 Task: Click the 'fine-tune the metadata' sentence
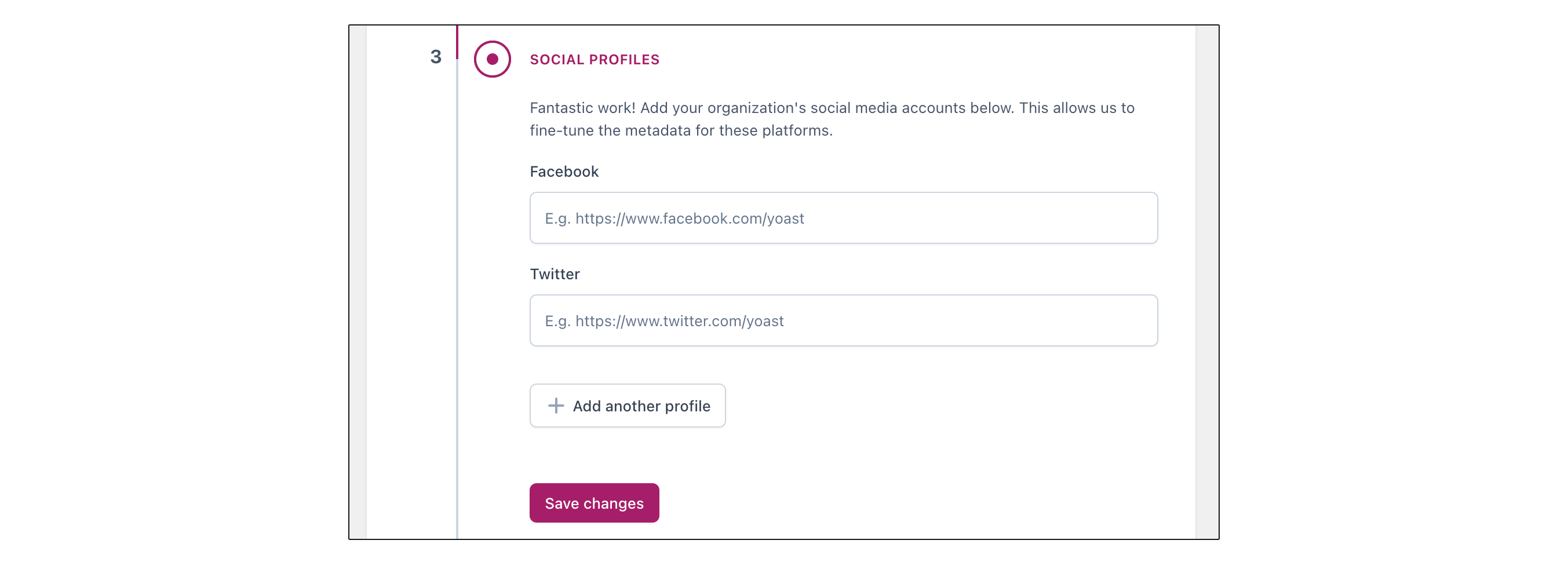pyautogui.click(x=680, y=130)
